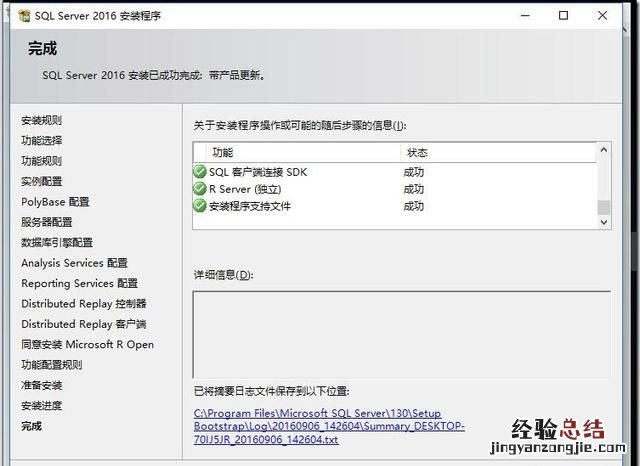Click the 准备安装 step in sidebar
This screenshot has height=466, width=640.
pyautogui.click(x=41, y=385)
